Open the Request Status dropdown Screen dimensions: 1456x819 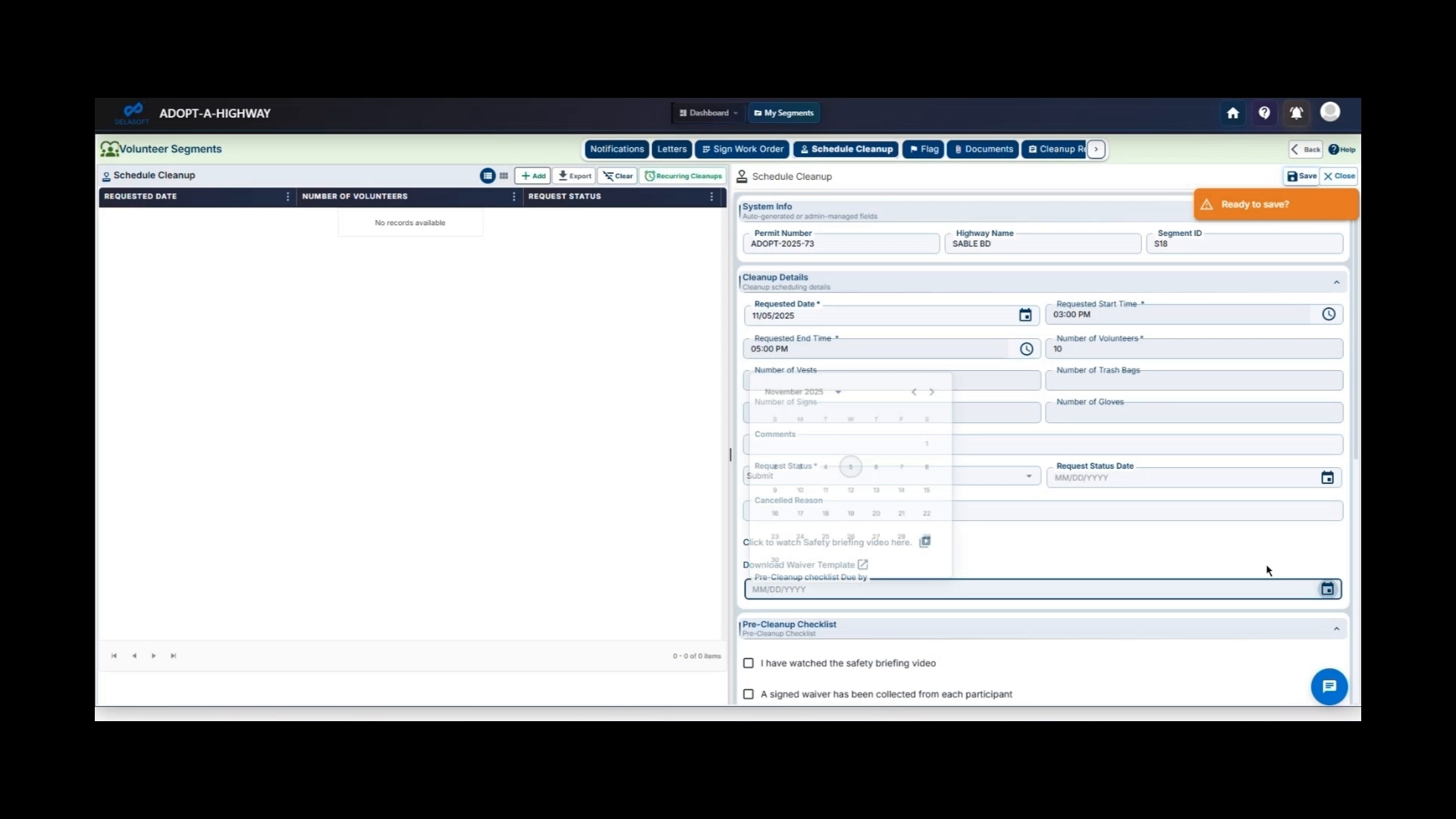[1028, 475]
